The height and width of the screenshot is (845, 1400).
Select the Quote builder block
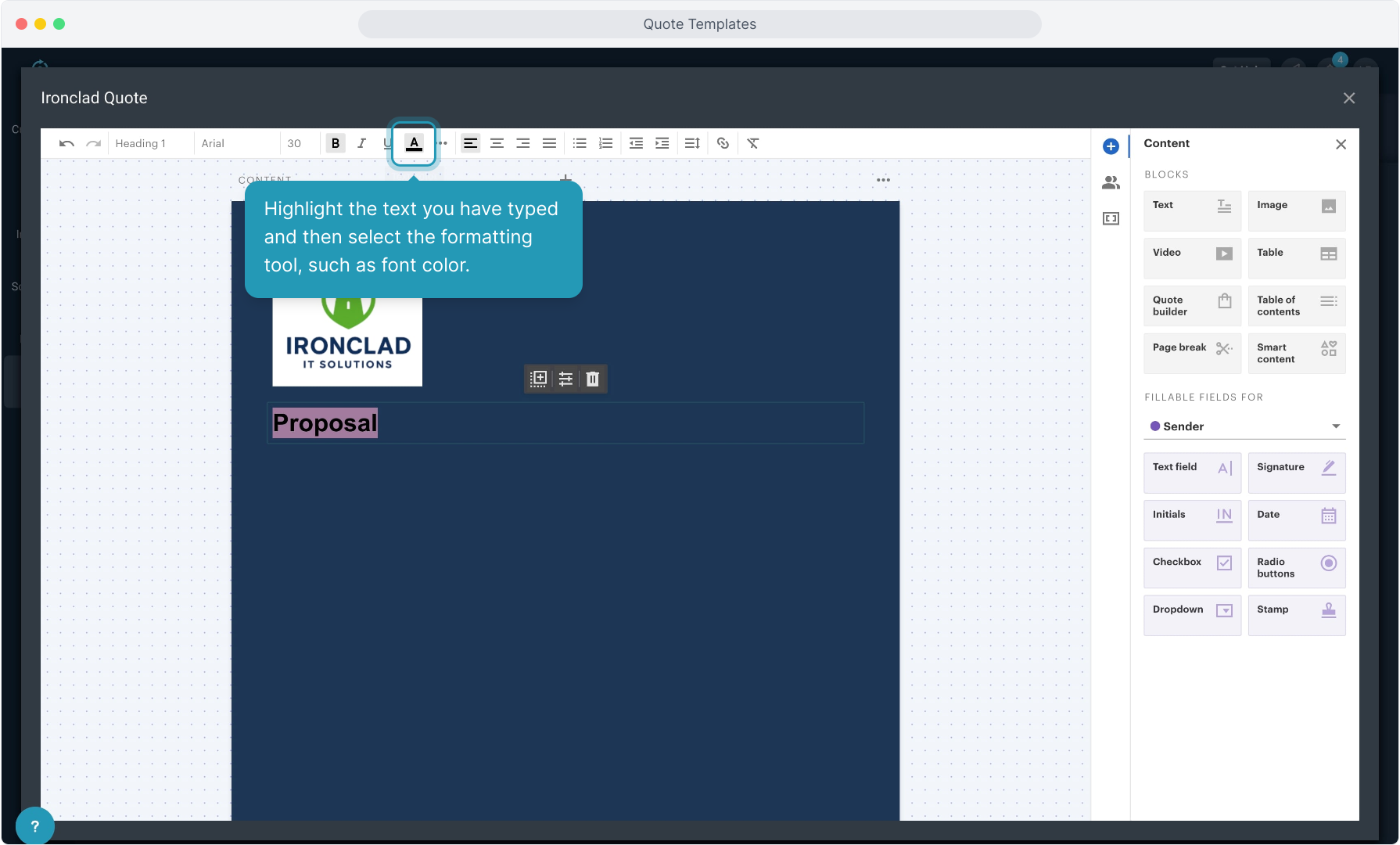pos(1191,306)
